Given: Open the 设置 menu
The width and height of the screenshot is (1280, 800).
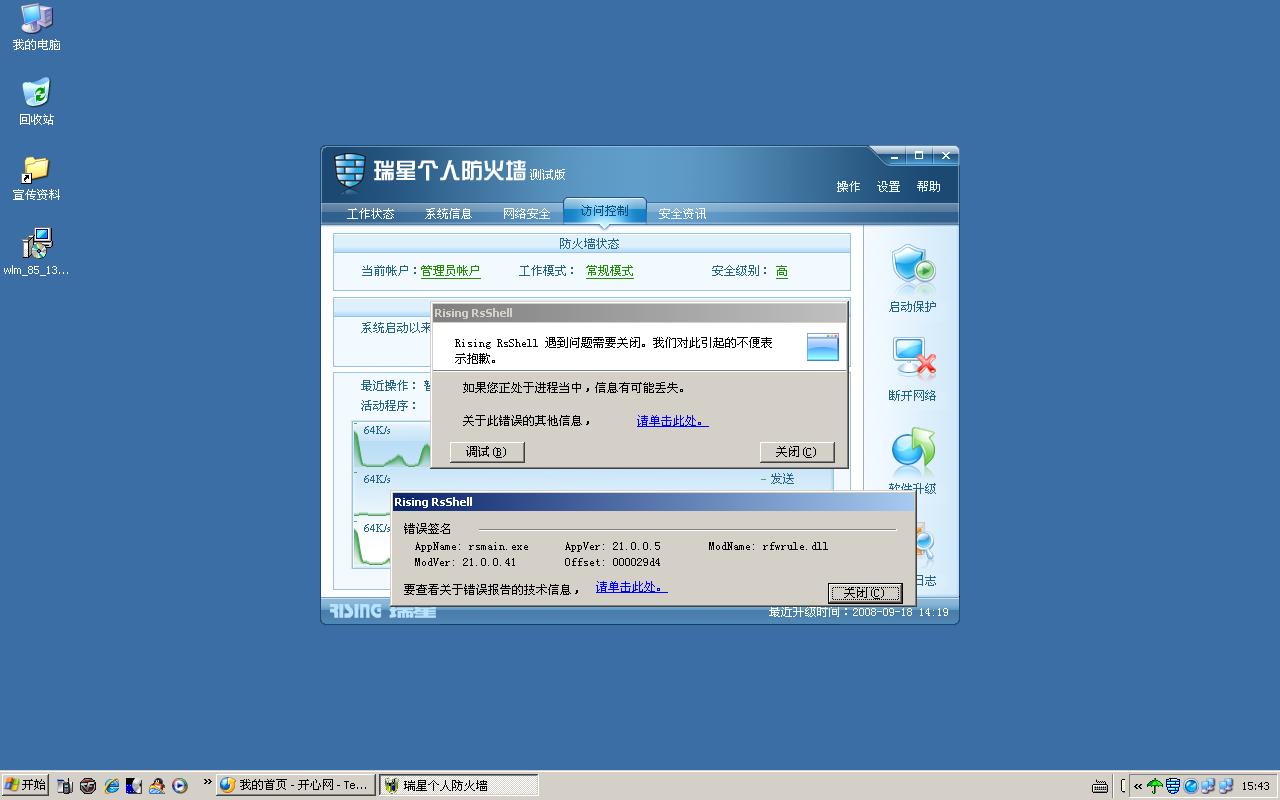Looking at the screenshot, I should (888, 187).
